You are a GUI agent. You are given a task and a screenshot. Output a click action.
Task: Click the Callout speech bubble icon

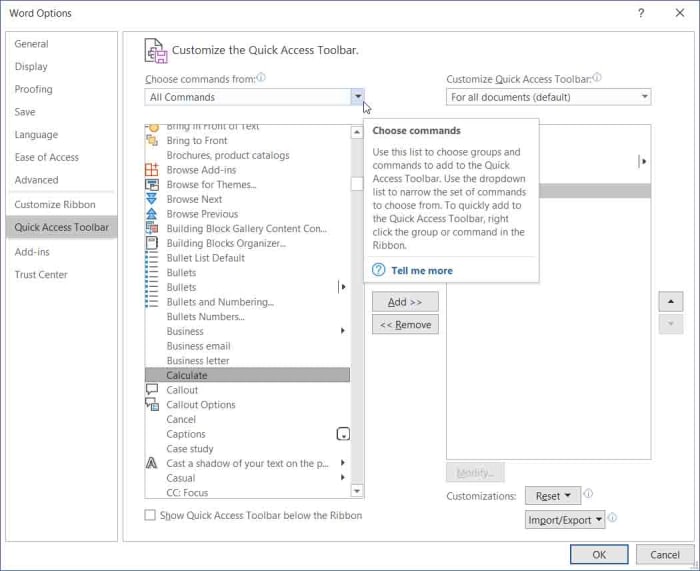click(152, 390)
